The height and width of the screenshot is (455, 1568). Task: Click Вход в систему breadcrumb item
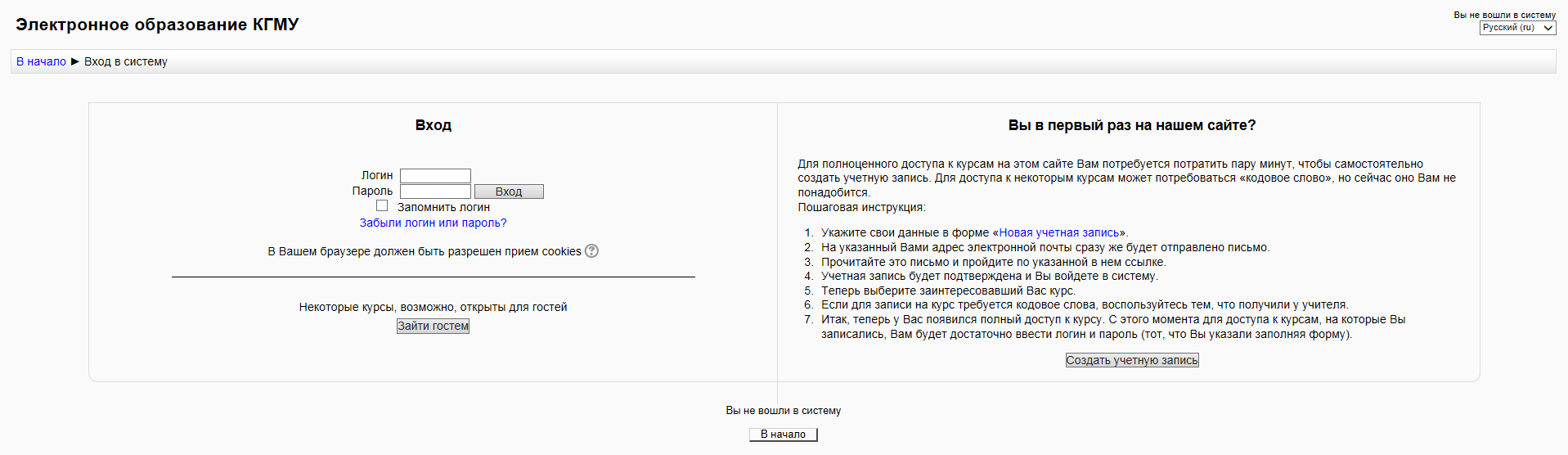(x=126, y=61)
